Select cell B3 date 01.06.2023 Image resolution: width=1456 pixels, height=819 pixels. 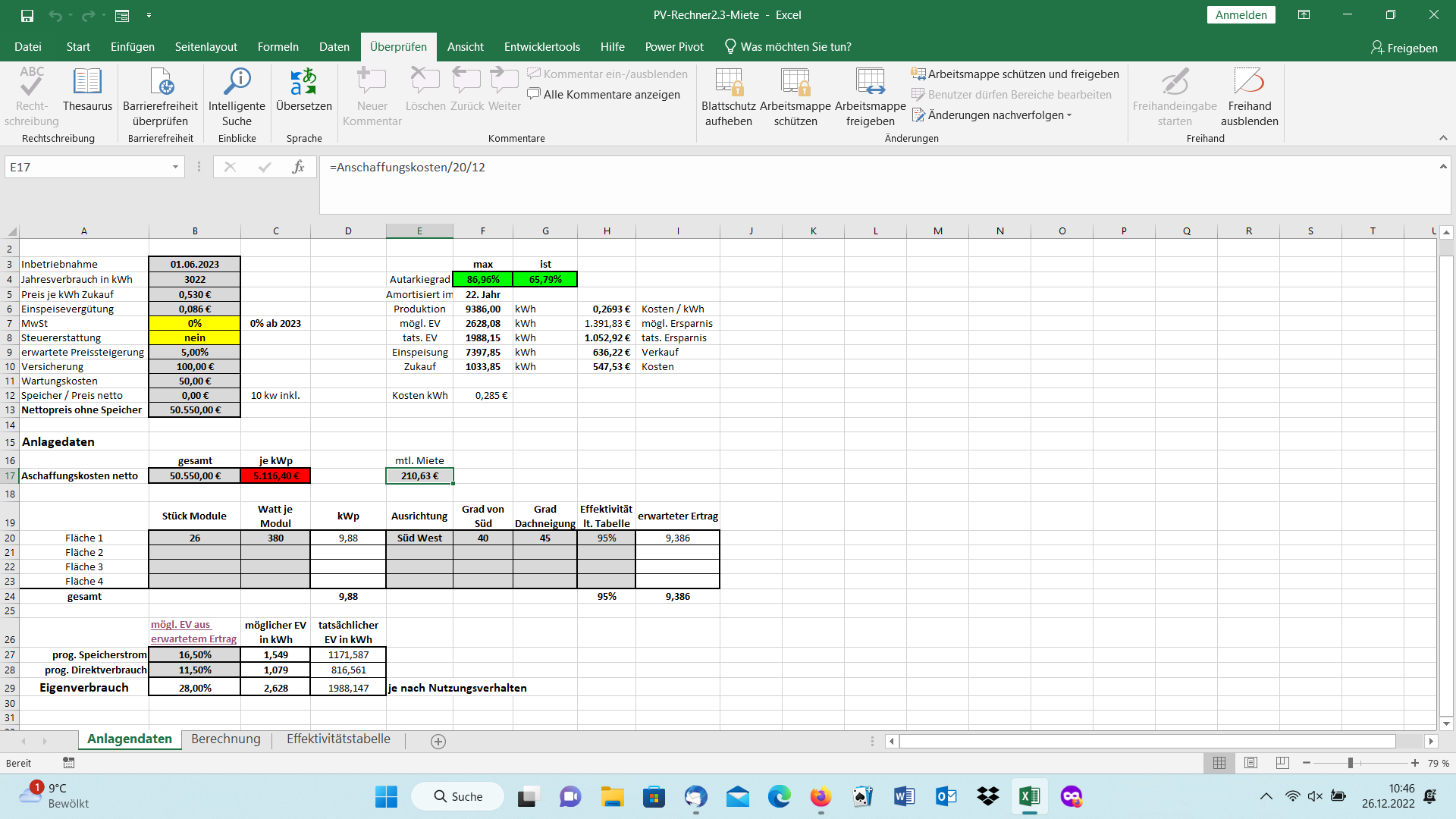[x=195, y=264]
